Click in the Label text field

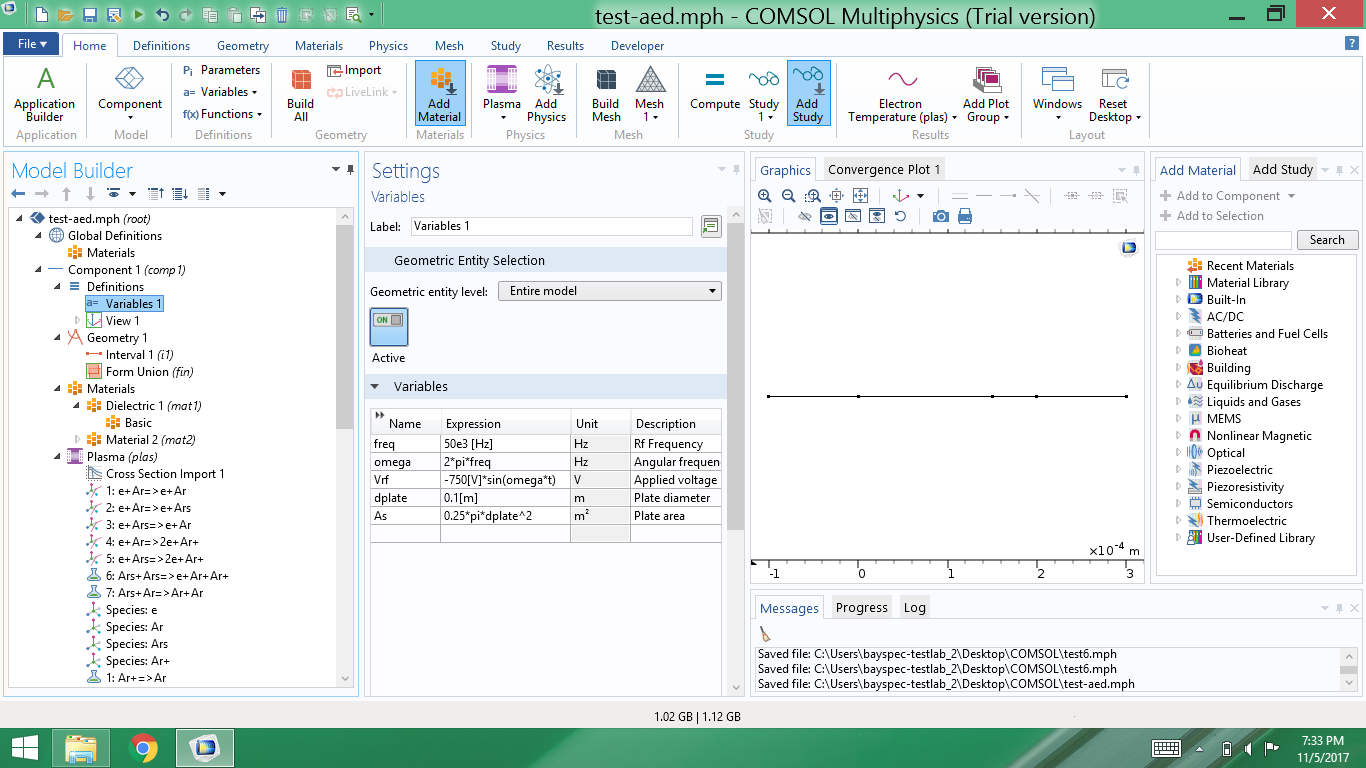click(x=551, y=226)
